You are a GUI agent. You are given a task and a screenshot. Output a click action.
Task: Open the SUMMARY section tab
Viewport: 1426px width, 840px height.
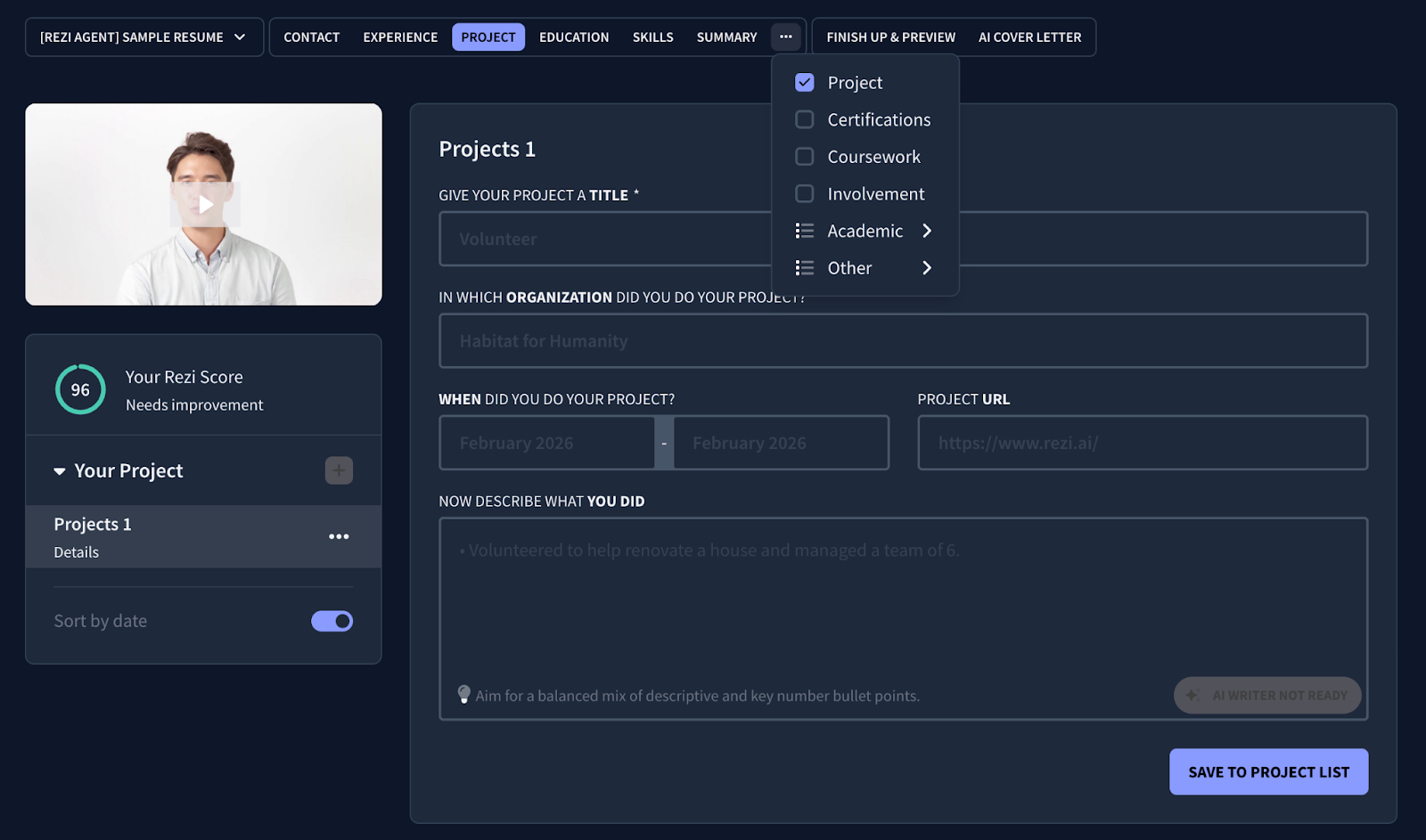click(x=725, y=37)
